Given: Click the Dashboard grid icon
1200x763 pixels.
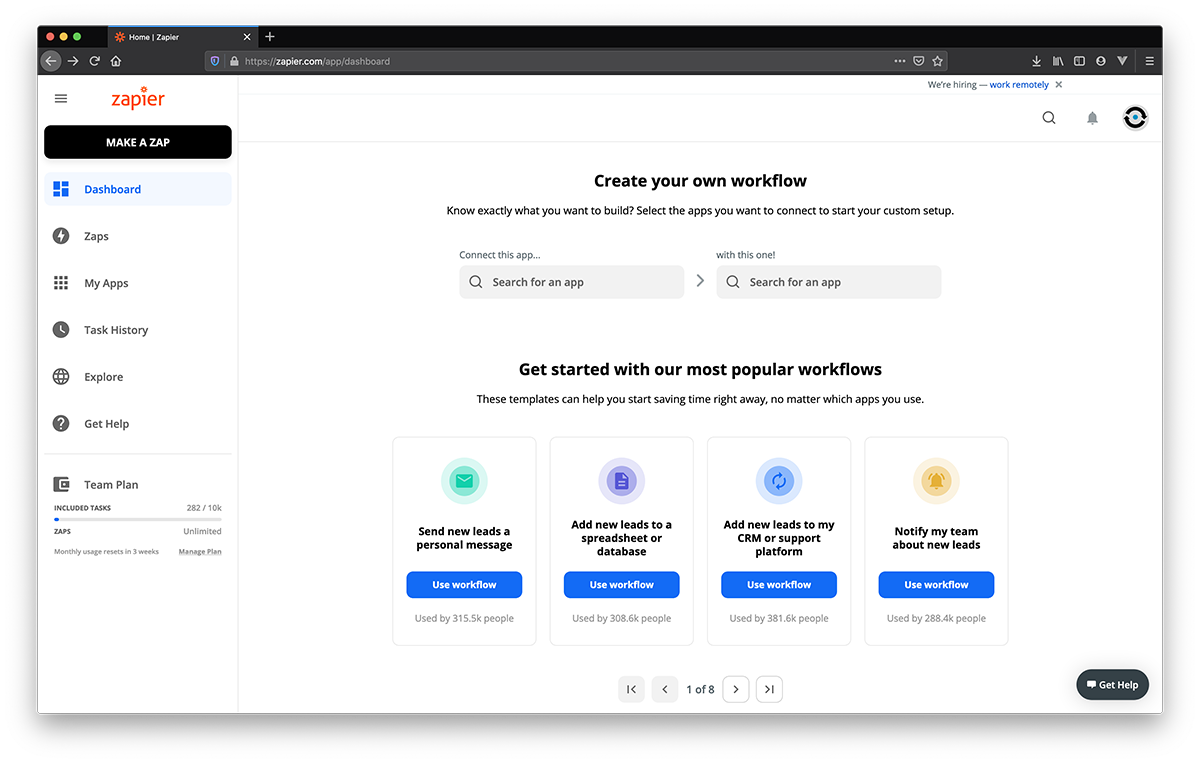Looking at the screenshot, I should [x=61, y=189].
